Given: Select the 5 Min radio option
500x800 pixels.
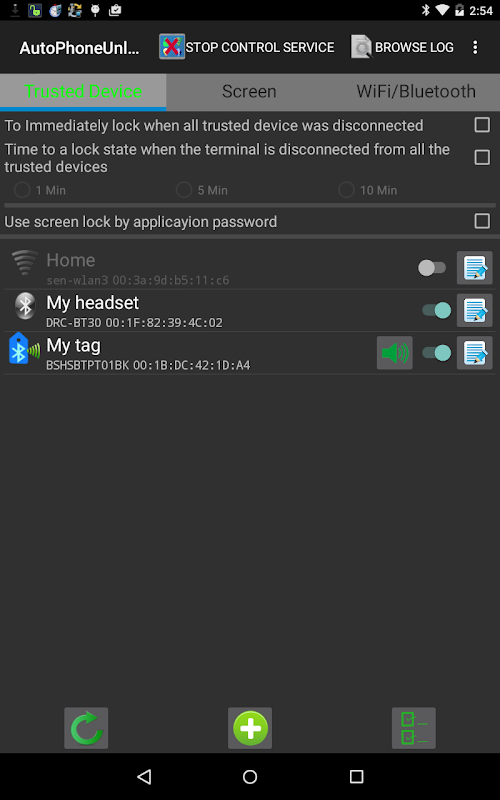Looking at the screenshot, I should [184, 190].
